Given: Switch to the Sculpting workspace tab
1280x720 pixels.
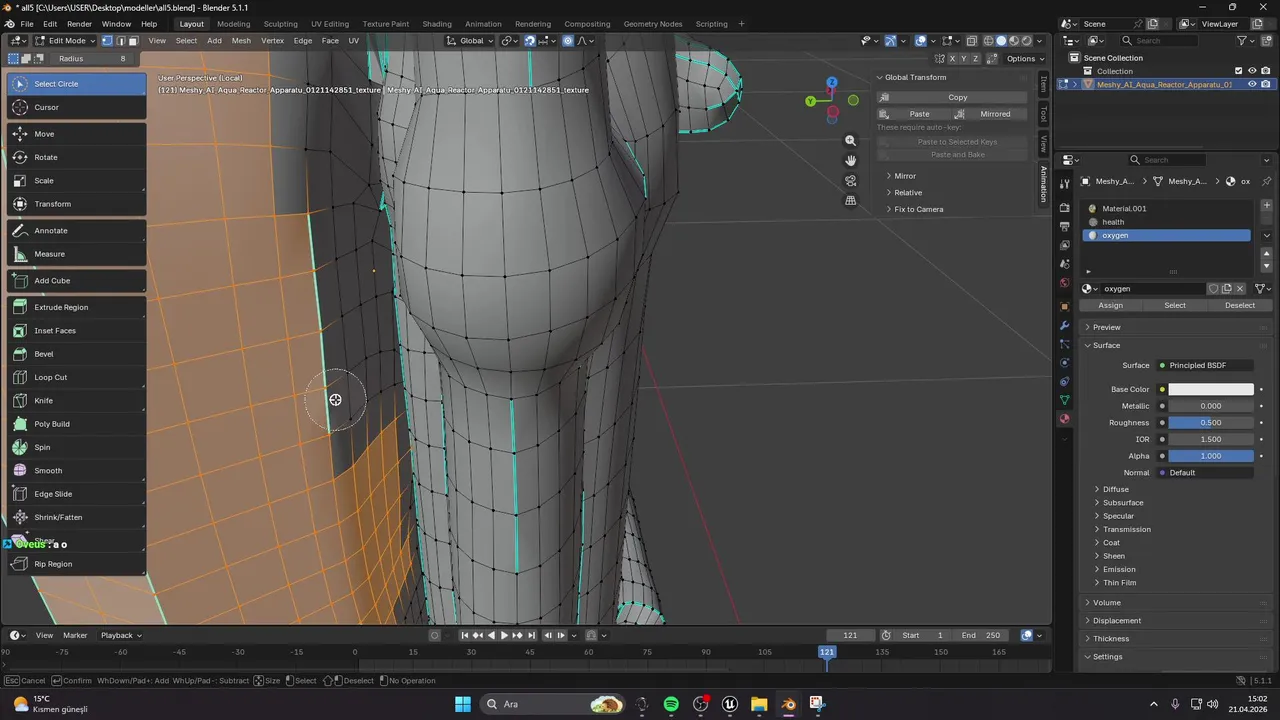Looking at the screenshot, I should coord(280,24).
